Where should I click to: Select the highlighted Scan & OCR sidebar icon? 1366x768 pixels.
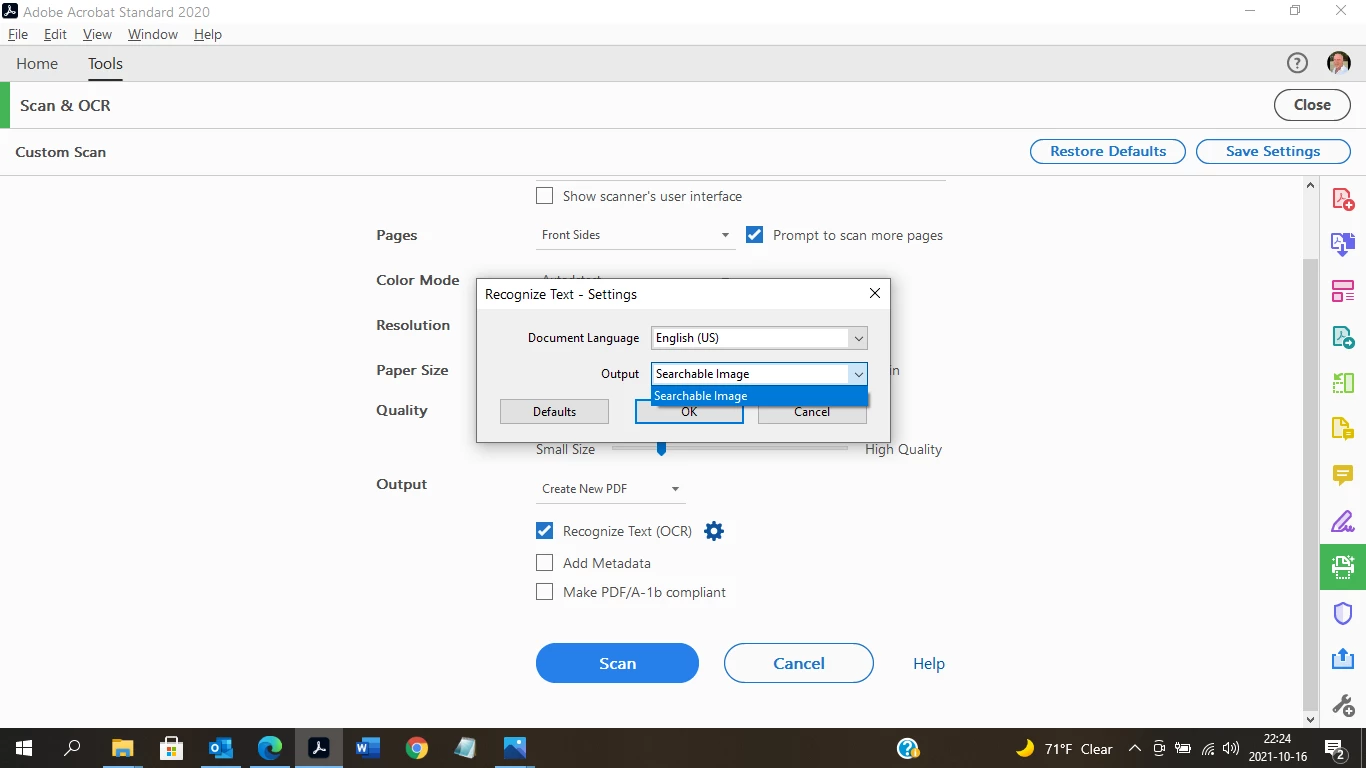click(1343, 567)
